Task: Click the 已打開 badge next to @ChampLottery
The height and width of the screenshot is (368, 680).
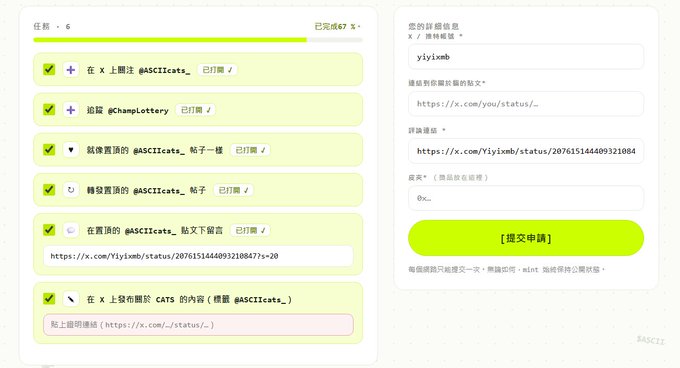Action: click(196, 110)
